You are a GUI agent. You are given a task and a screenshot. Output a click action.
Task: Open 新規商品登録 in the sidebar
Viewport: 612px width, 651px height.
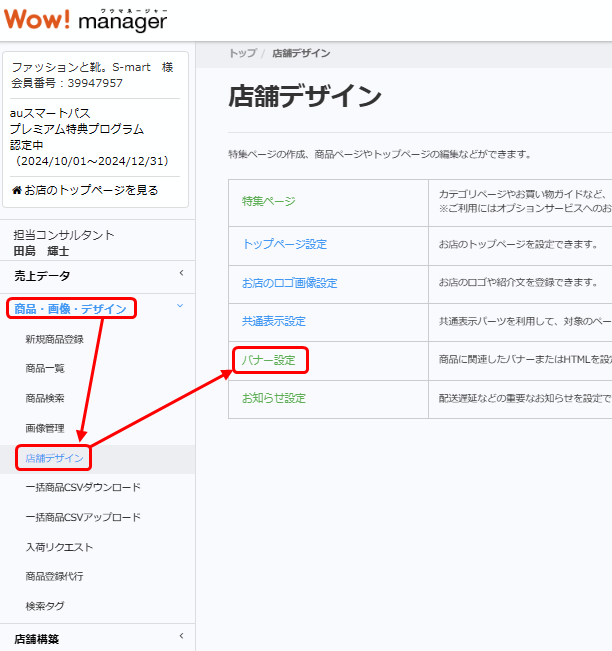54,339
